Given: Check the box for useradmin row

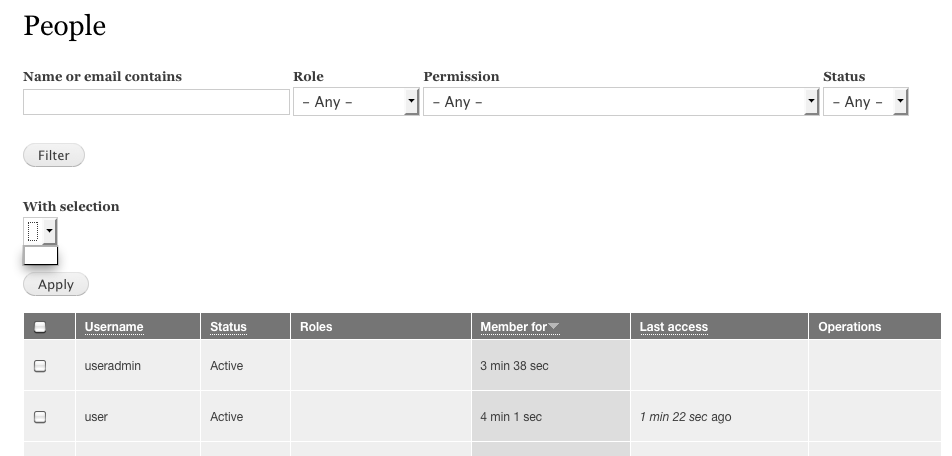Looking at the screenshot, I should click(x=40, y=366).
